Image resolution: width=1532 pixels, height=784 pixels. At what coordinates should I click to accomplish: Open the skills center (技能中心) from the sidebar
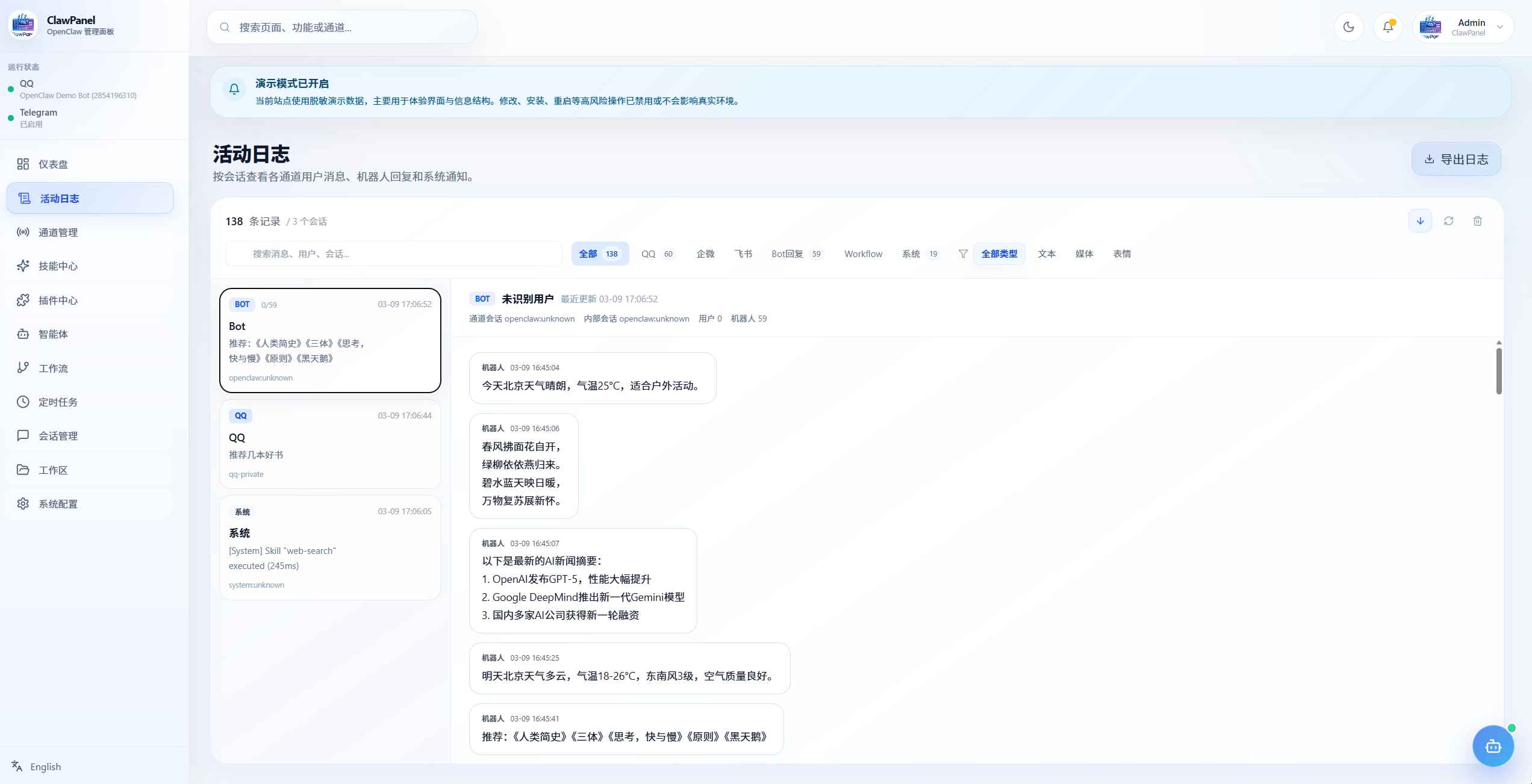point(58,266)
